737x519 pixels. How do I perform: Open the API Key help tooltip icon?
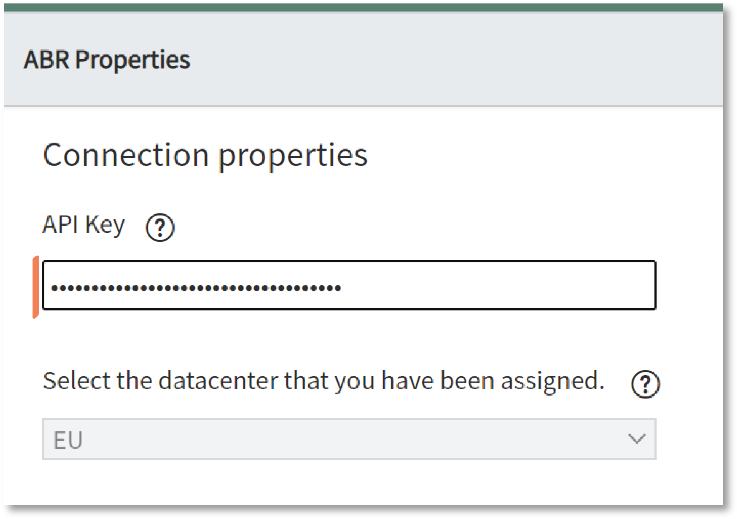pos(160,228)
